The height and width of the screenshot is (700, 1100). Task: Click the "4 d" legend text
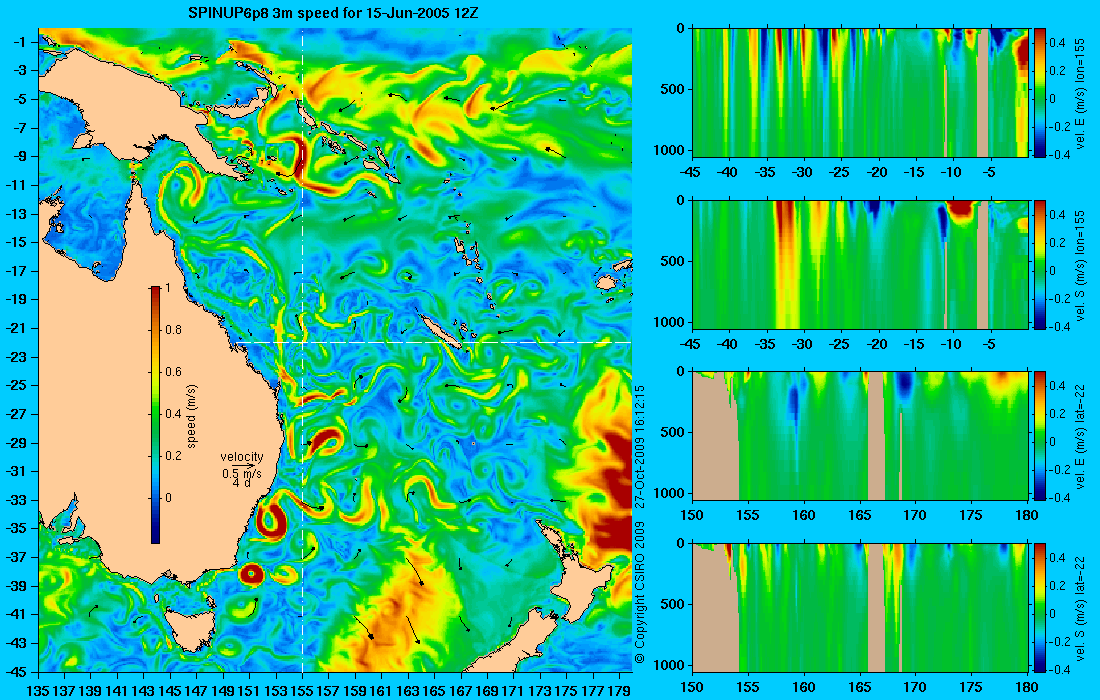241,483
